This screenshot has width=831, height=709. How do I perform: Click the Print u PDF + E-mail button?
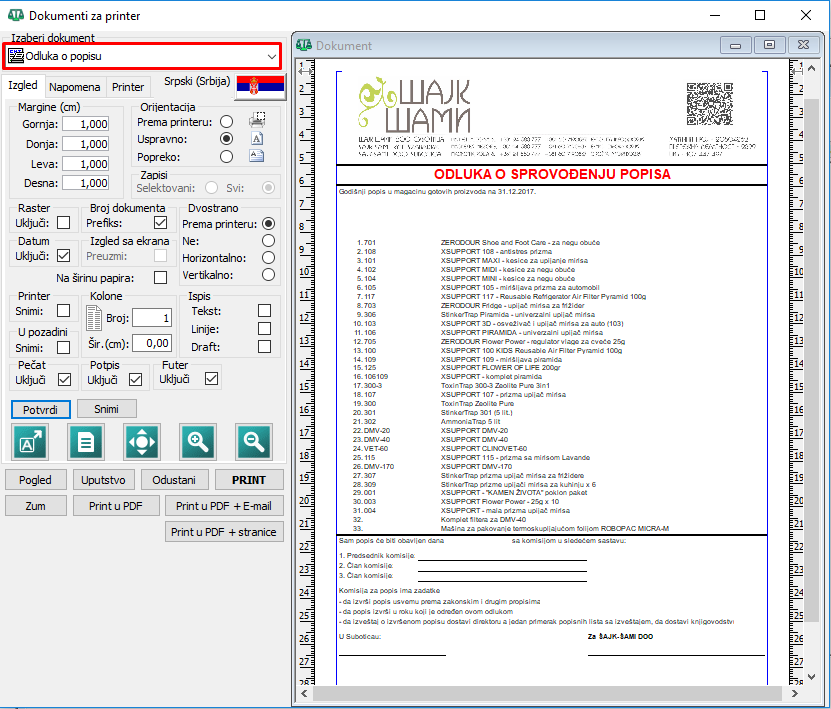tap(224, 506)
